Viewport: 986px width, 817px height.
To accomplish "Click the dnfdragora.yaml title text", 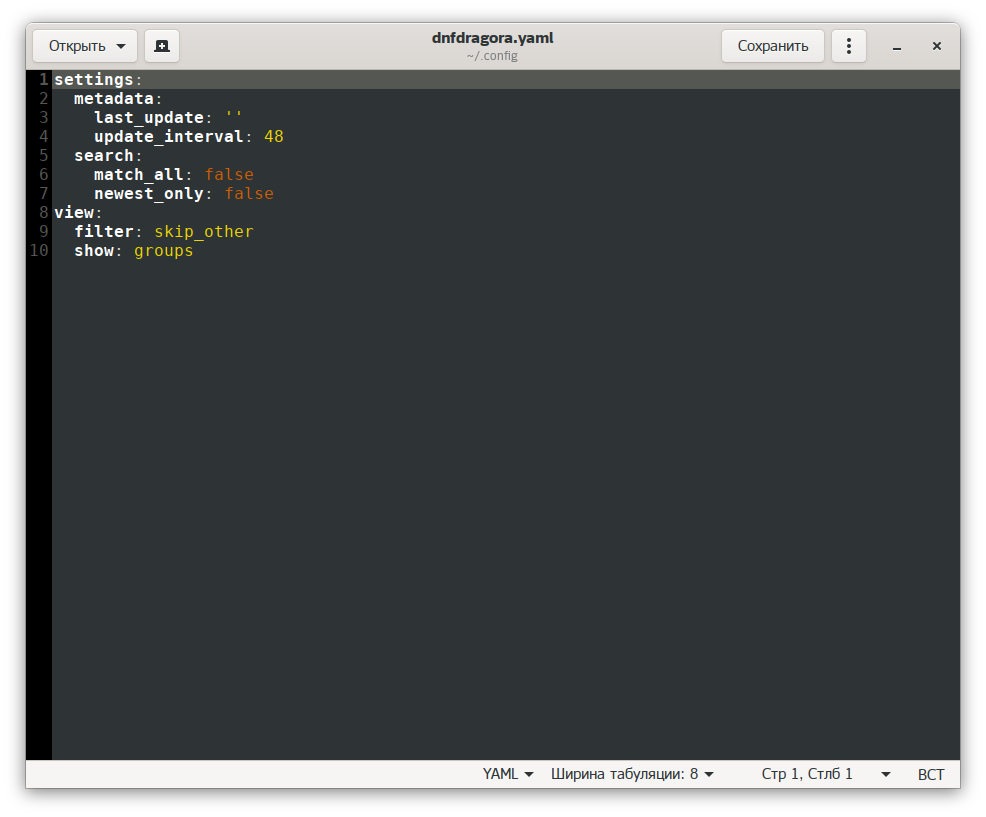I will [492, 38].
